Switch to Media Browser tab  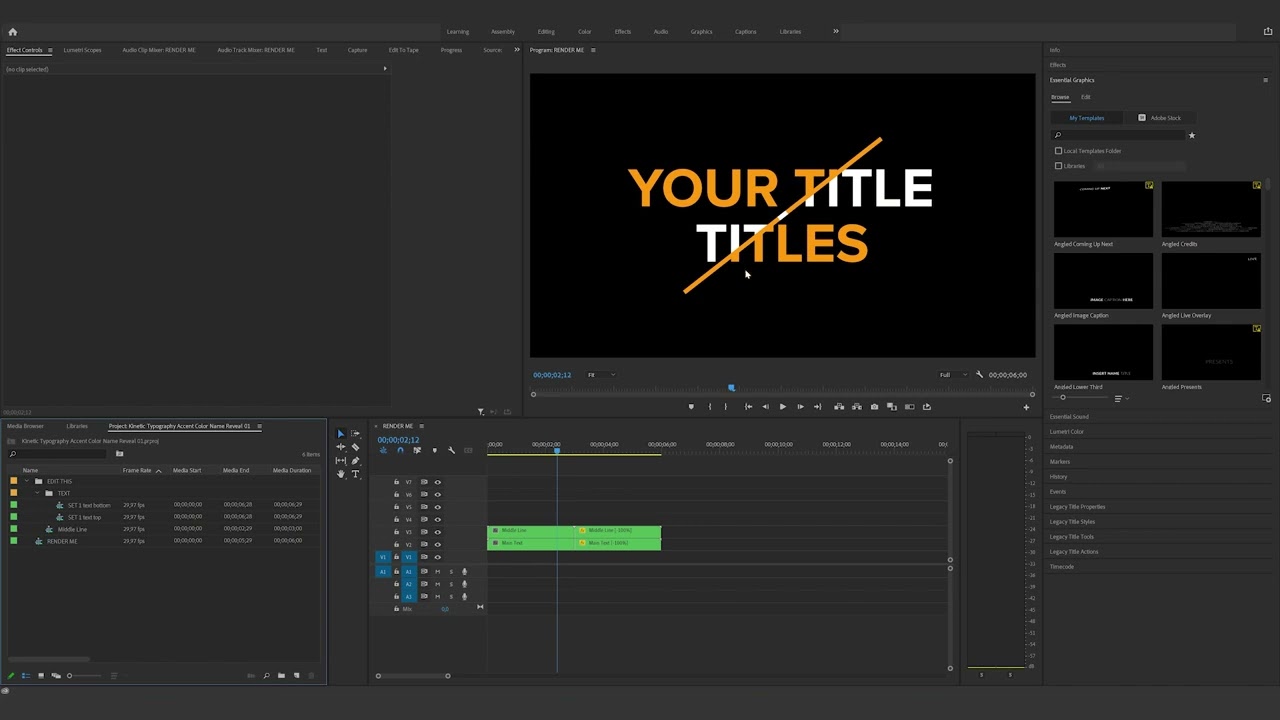(25, 426)
